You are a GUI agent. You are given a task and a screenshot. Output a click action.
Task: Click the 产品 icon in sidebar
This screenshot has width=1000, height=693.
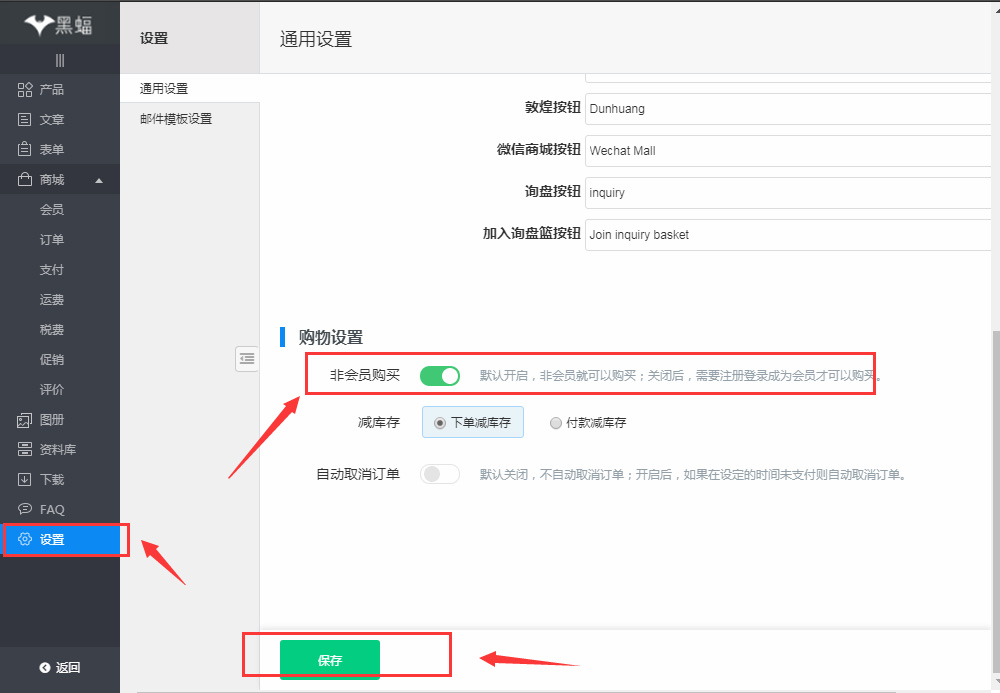point(25,90)
